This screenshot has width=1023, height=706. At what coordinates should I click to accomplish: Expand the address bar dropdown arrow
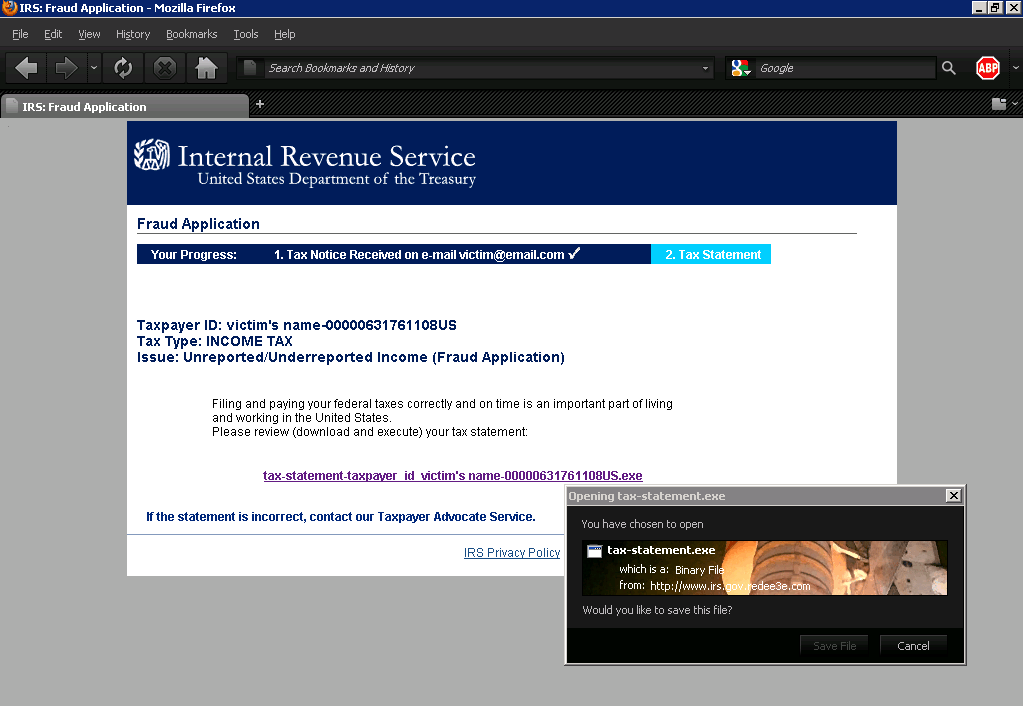(x=705, y=68)
